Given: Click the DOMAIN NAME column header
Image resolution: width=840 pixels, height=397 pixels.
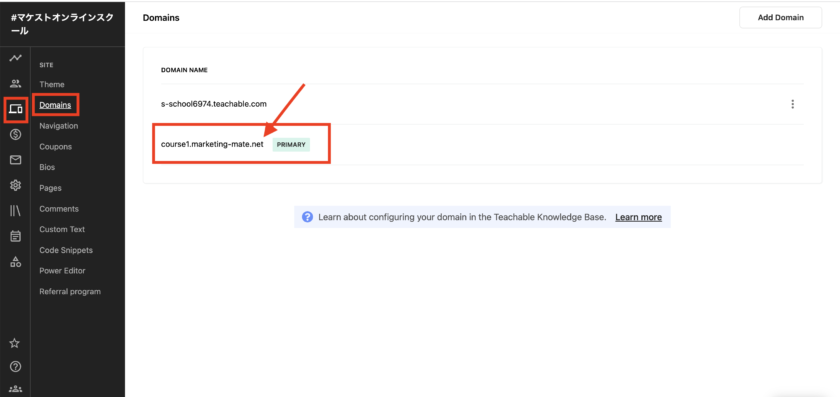Looking at the screenshot, I should click(184, 70).
